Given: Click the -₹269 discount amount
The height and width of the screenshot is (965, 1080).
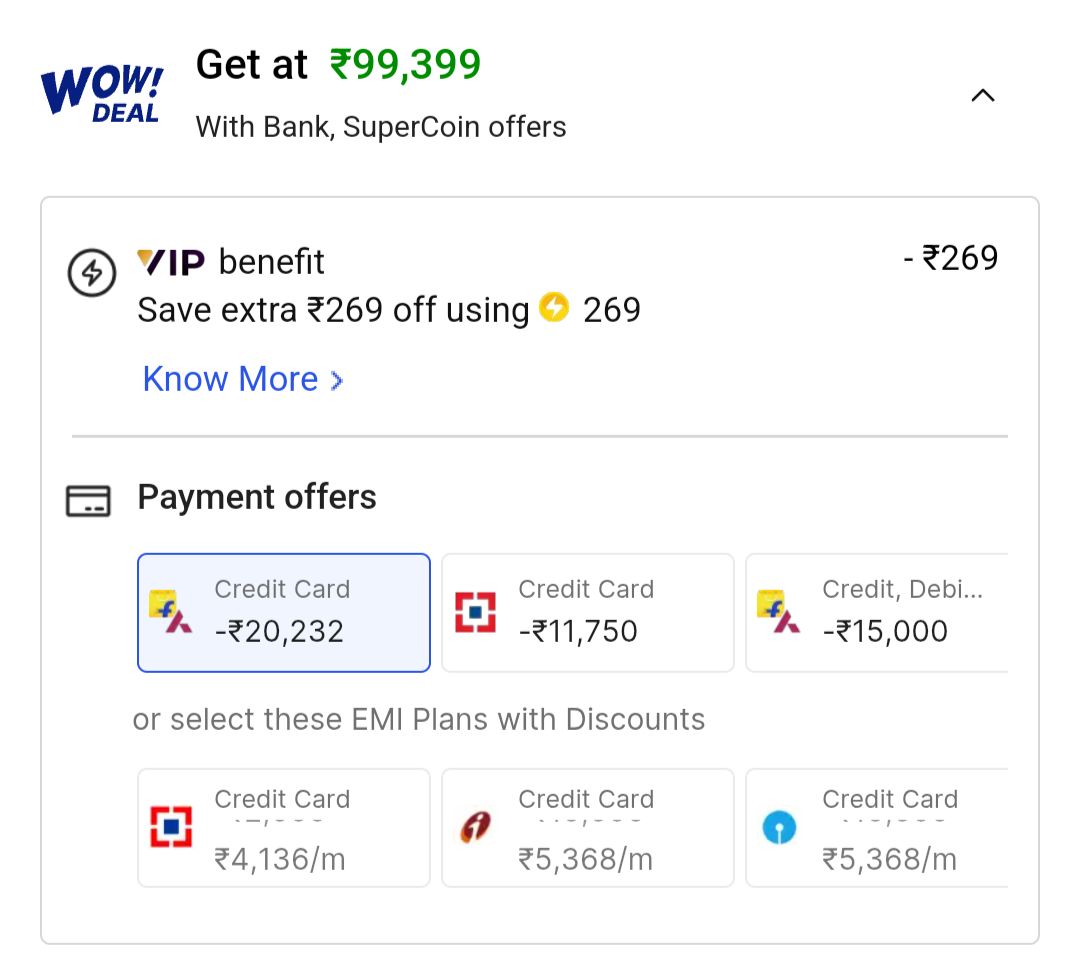Looking at the screenshot, I should click(950, 259).
